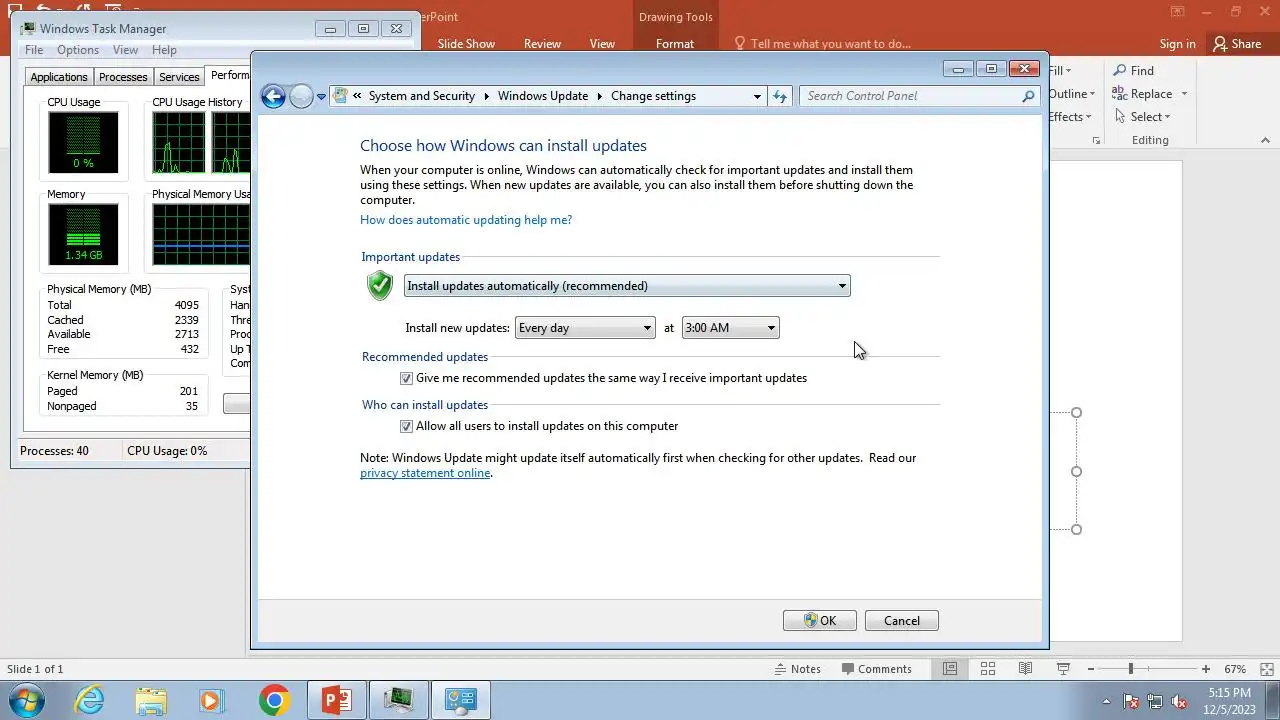
Task: Click the Memory meter showing 1.34 GB
Action: [x=83, y=234]
